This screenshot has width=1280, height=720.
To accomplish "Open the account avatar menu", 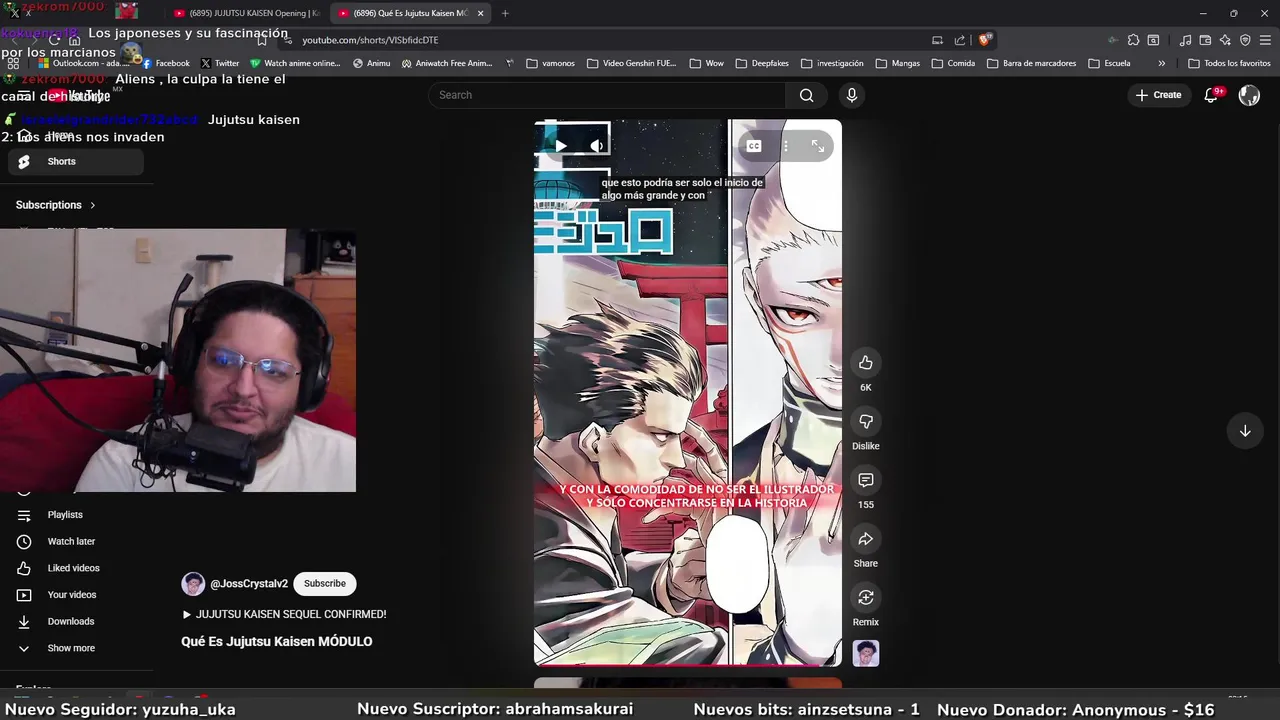I will (1249, 95).
